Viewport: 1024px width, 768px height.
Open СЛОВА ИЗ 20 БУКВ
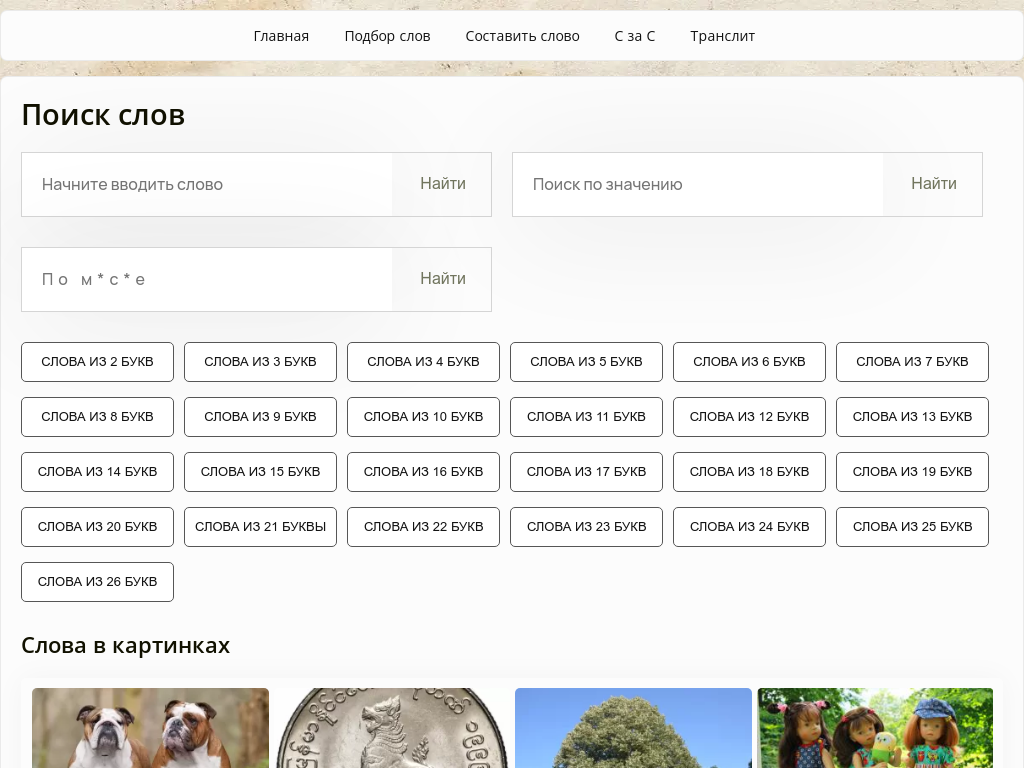97,527
